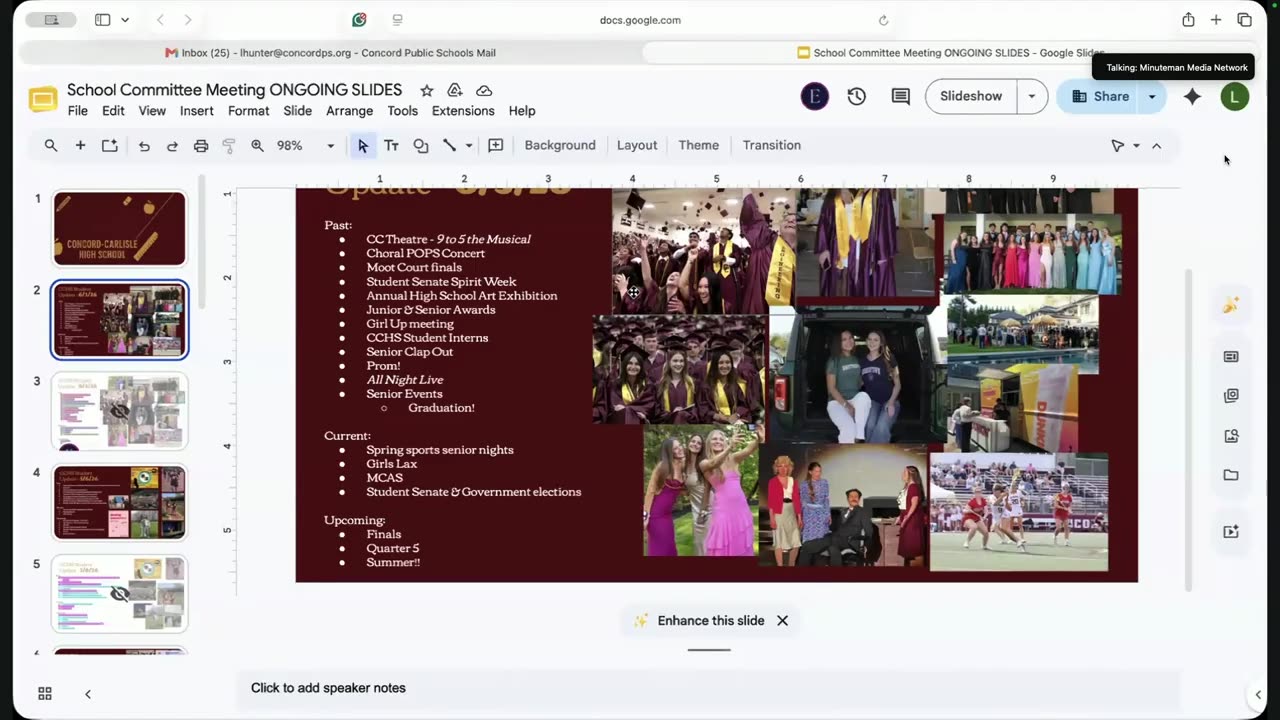Open the comments history icon
The height and width of the screenshot is (720, 1280).
coord(901,96)
